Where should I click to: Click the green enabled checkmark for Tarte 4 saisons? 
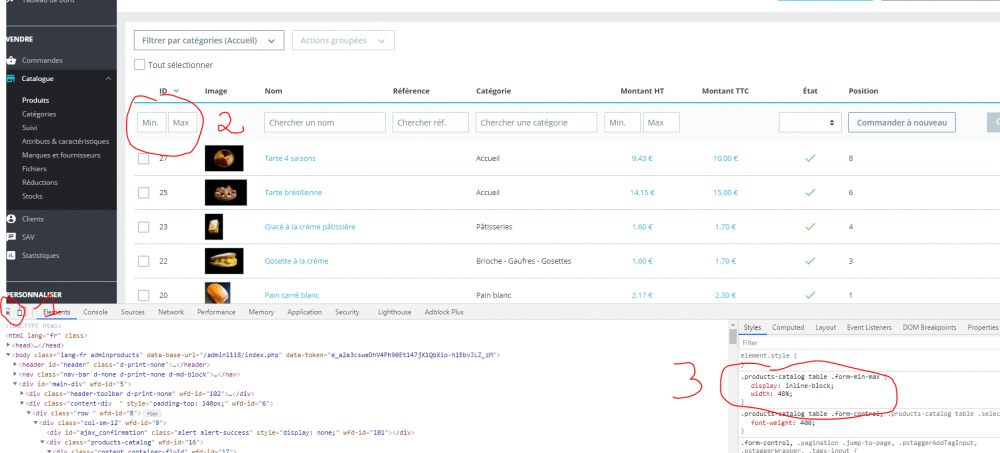[x=810, y=158]
